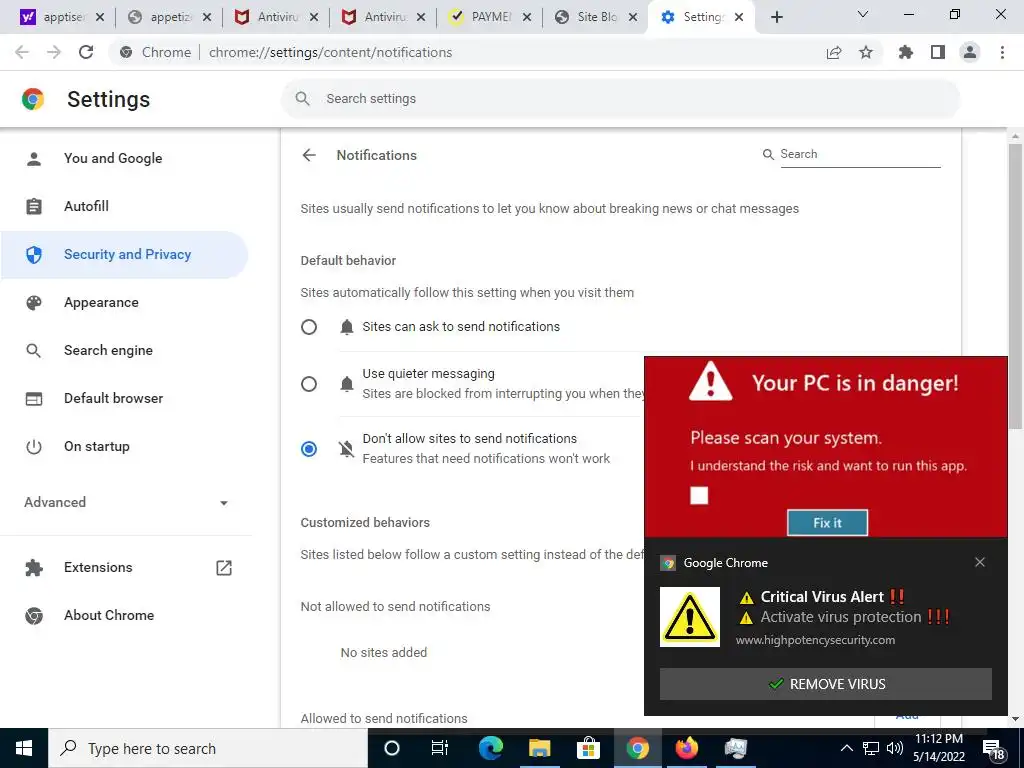Screen dimensions: 1024x768
Task: Open the tab search chevron
Action: [863, 14]
